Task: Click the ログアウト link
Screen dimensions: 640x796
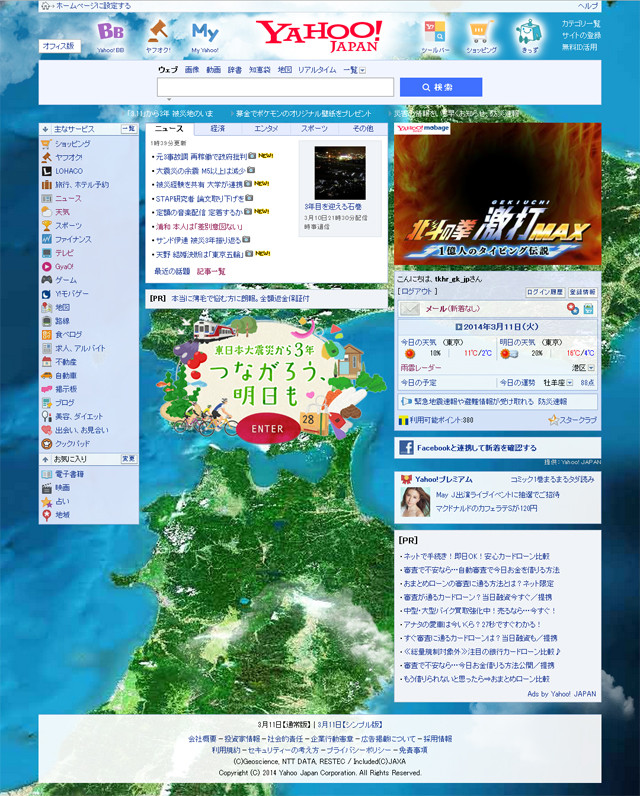Action: (417, 291)
